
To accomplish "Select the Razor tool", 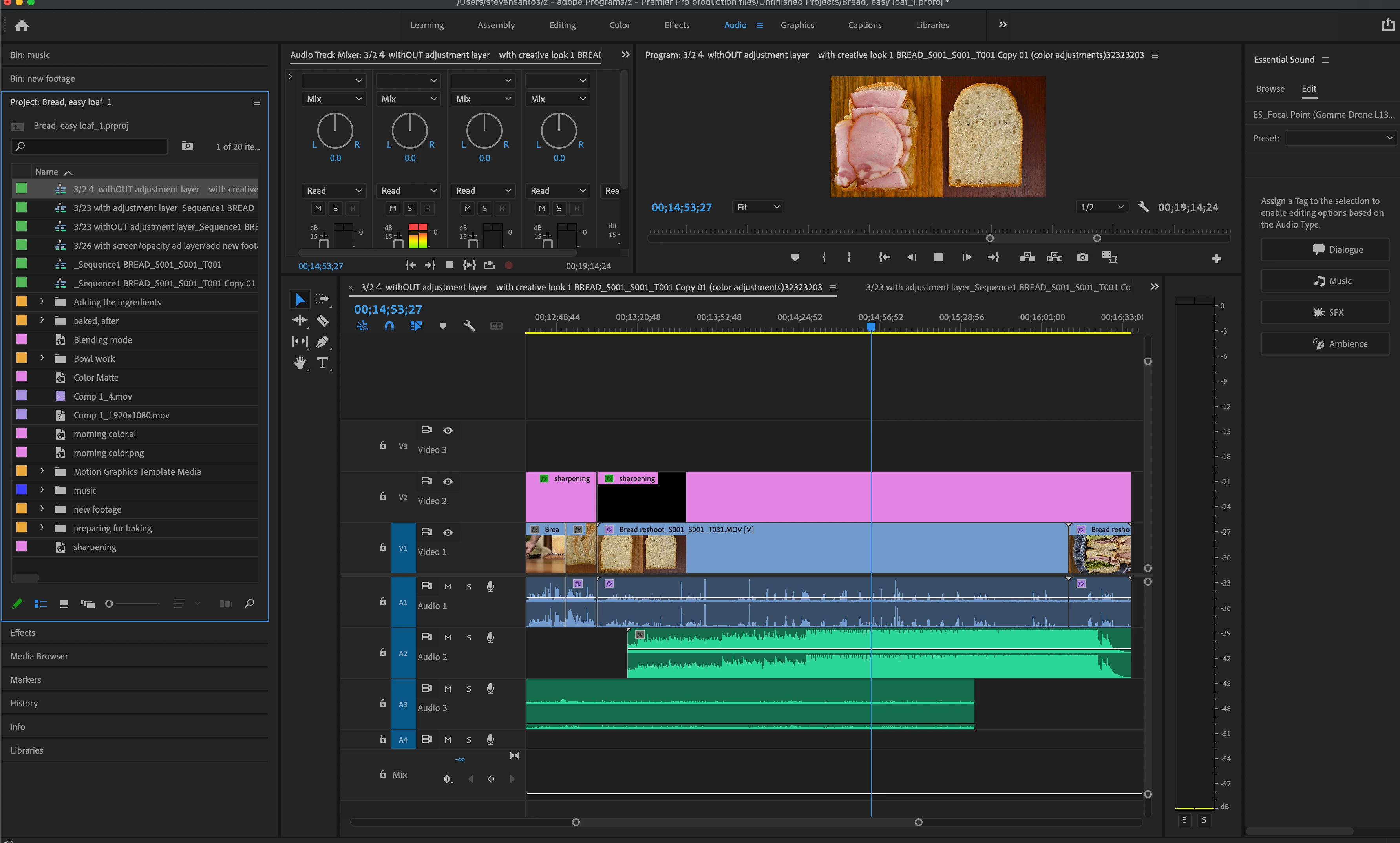I will point(323,320).
